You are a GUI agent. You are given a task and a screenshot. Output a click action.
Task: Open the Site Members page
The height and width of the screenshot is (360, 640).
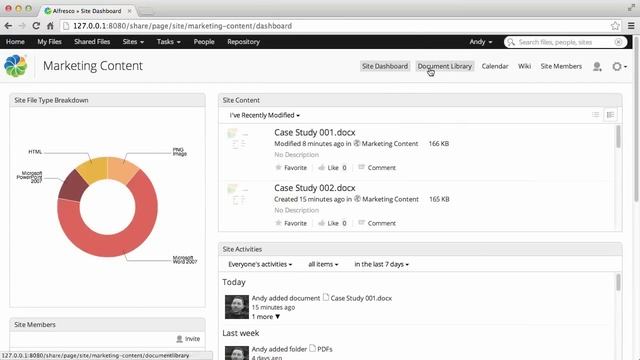pyautogui.click(x=561, y=66)
